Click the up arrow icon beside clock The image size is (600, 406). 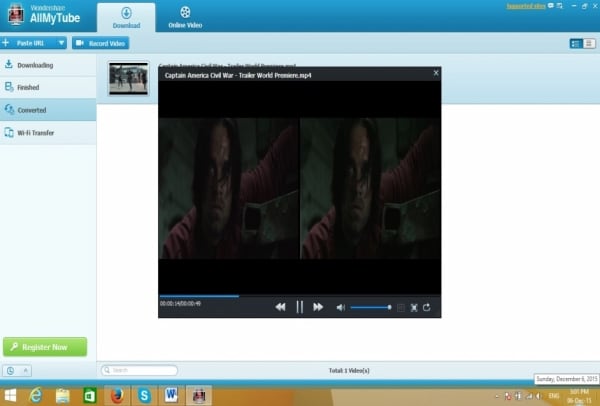[x=25, y=370]
